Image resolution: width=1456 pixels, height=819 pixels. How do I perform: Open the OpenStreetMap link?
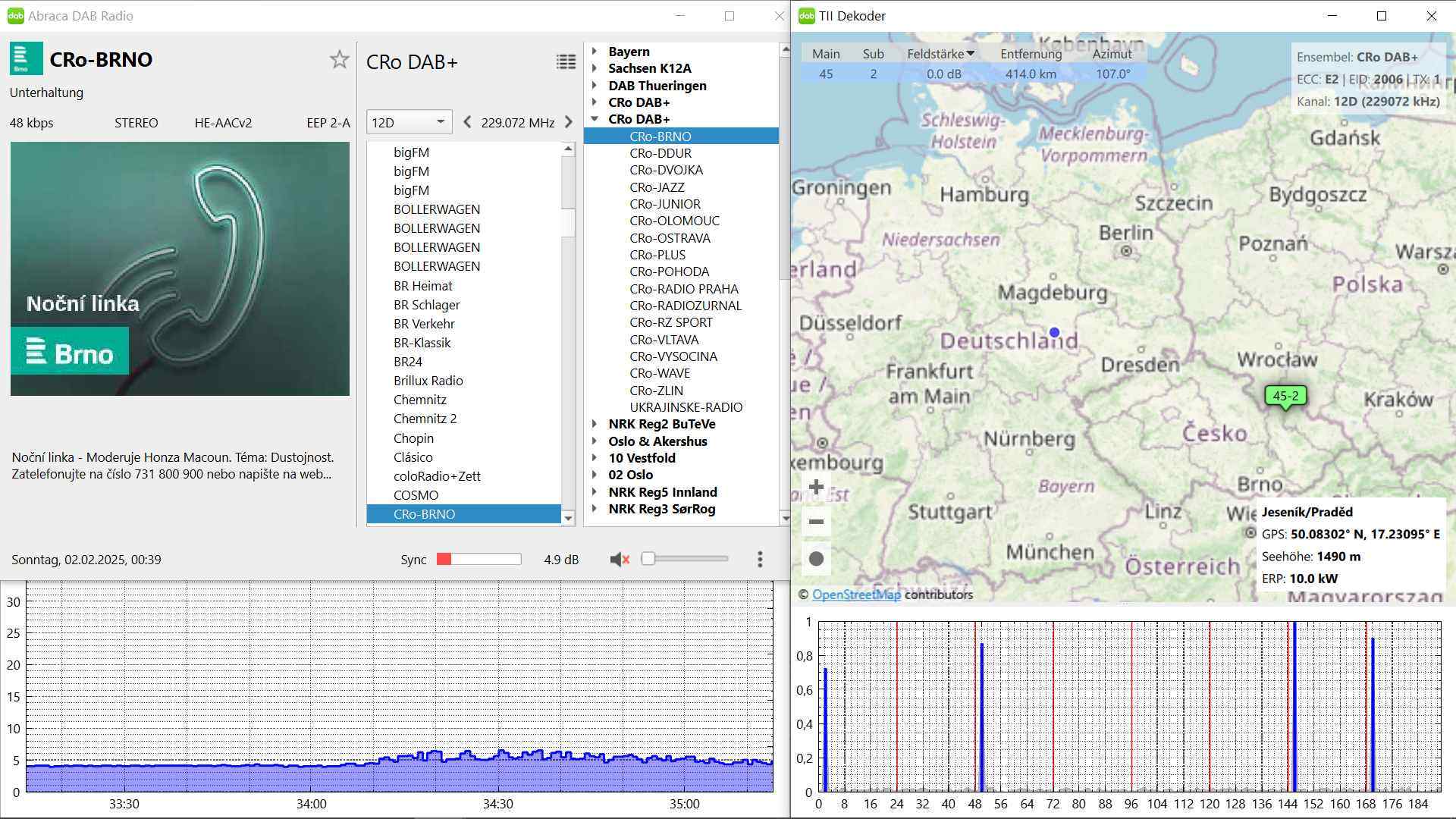(856, 595)
